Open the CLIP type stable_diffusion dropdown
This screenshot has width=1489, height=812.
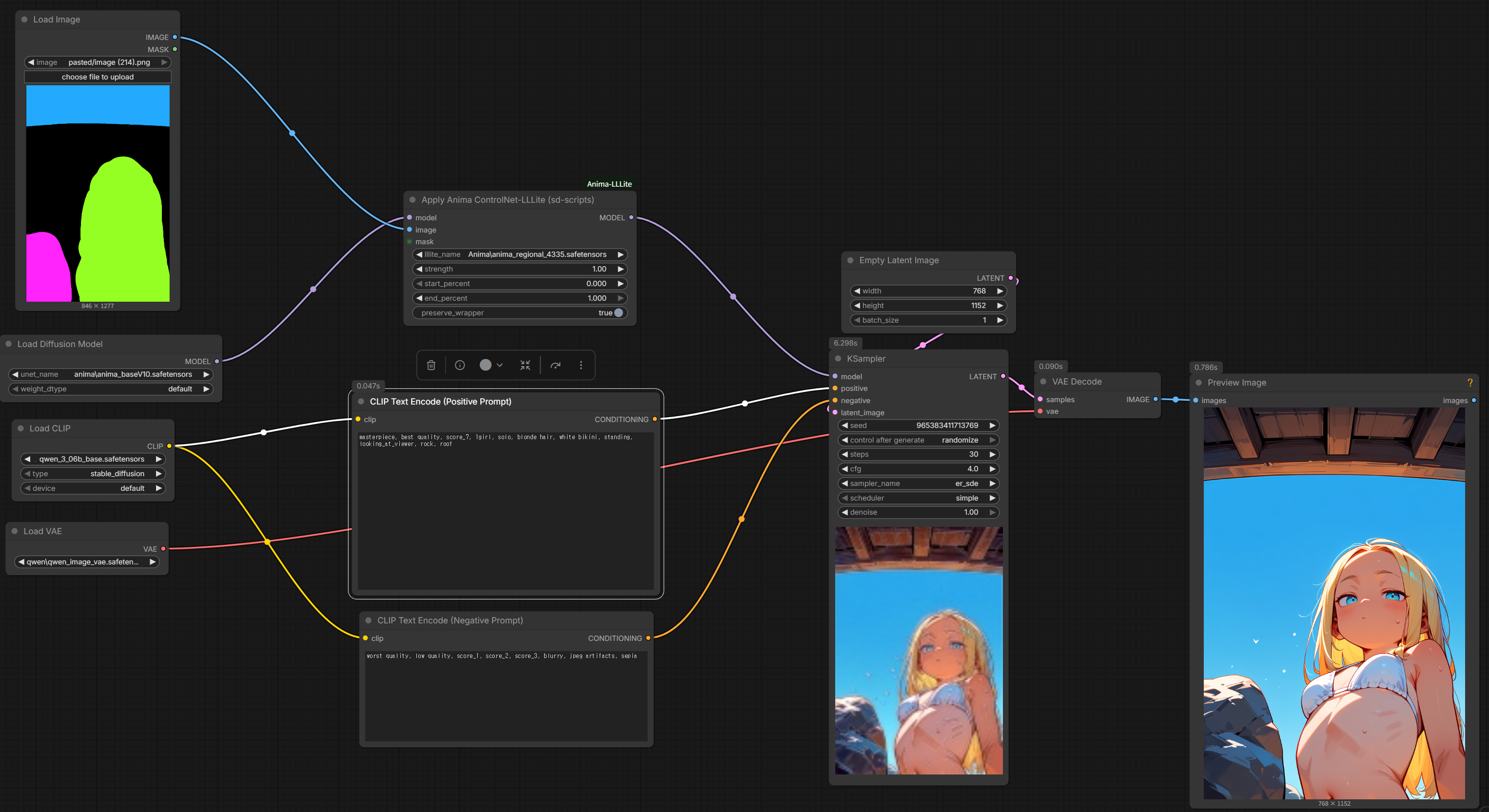93,473
